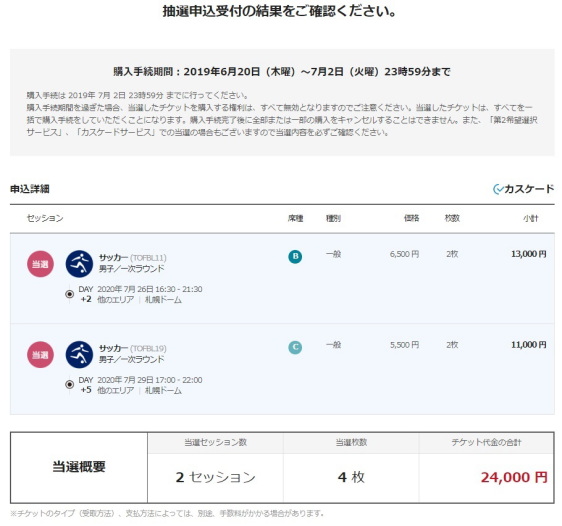Click the seat category B badge
Image resolution: width=562 pixels, height=526 pixels.
(295, 257)
